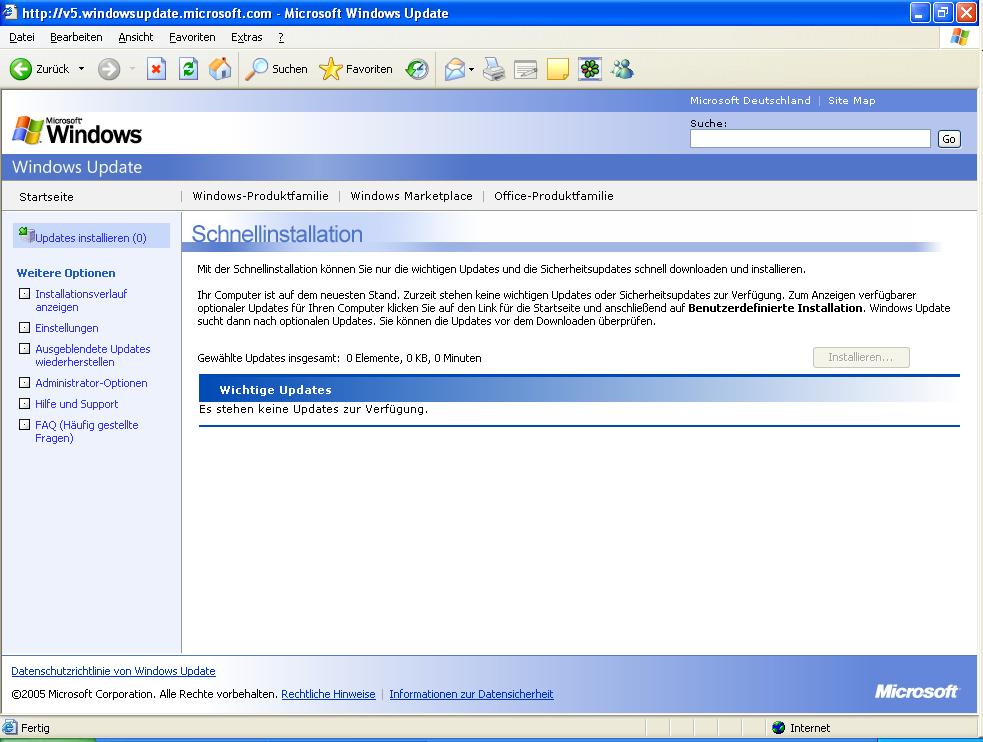This screenshot has width=983, height=742.
Task: Launch ICQ via the green flower icon
Action: coord(590,69)
